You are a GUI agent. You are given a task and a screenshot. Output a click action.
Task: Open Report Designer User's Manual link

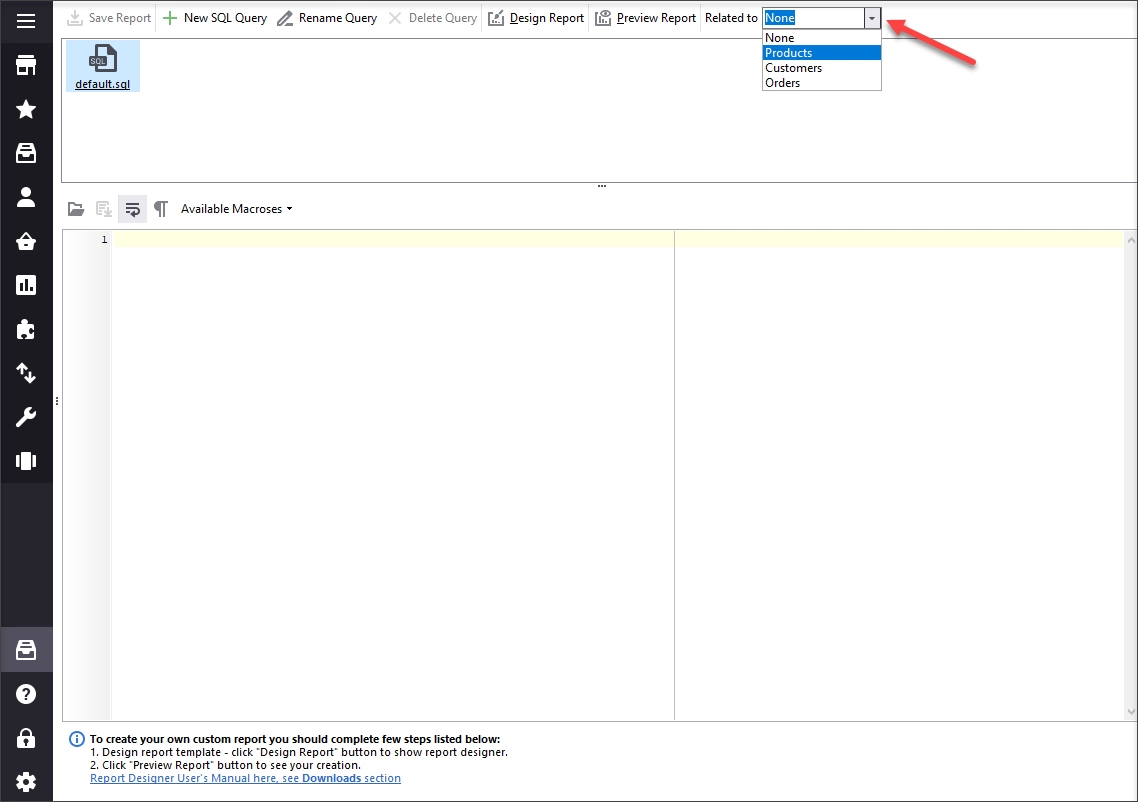coord(245,778)
